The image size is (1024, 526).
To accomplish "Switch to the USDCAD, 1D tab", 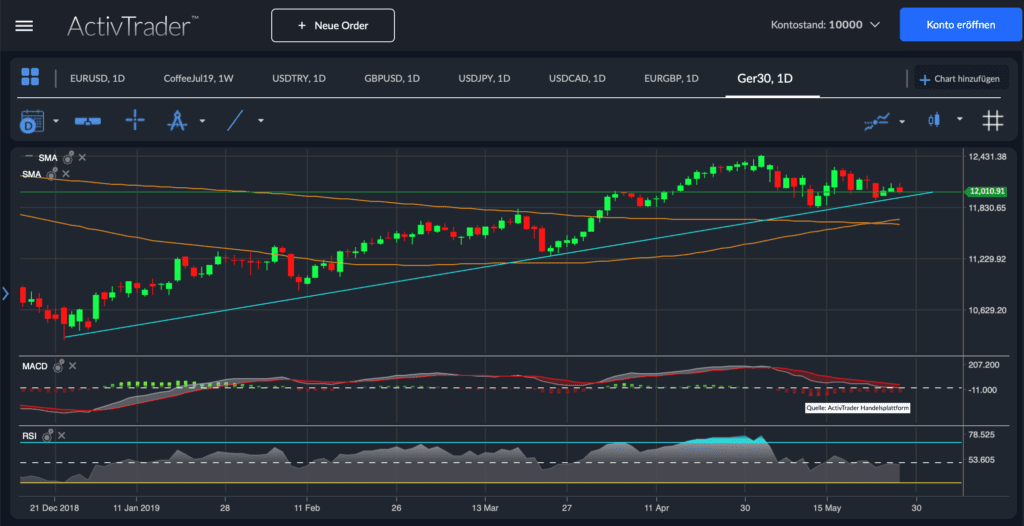I will click(x=577, y=78).
